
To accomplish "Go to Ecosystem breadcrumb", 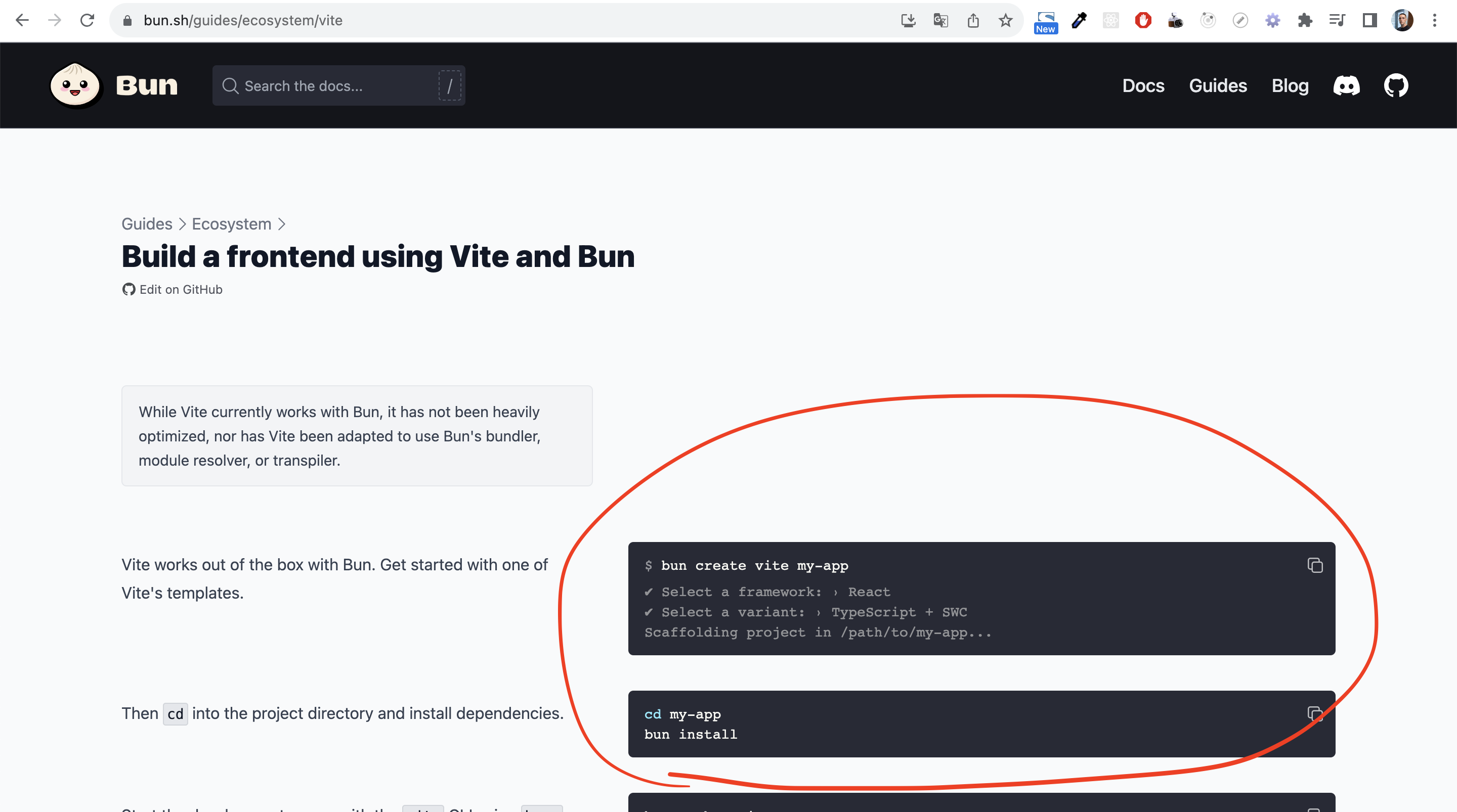I will pyautogui.click(x=231, y=224).
